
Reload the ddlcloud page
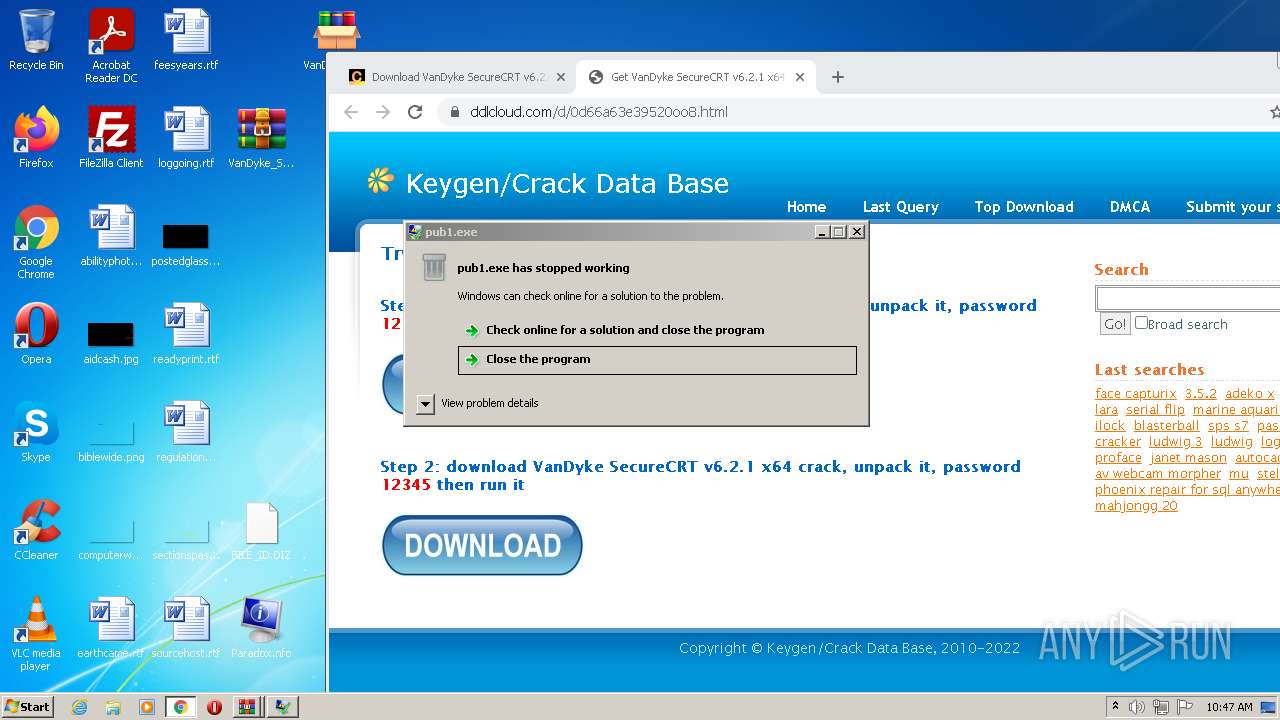tap(415, 112)
